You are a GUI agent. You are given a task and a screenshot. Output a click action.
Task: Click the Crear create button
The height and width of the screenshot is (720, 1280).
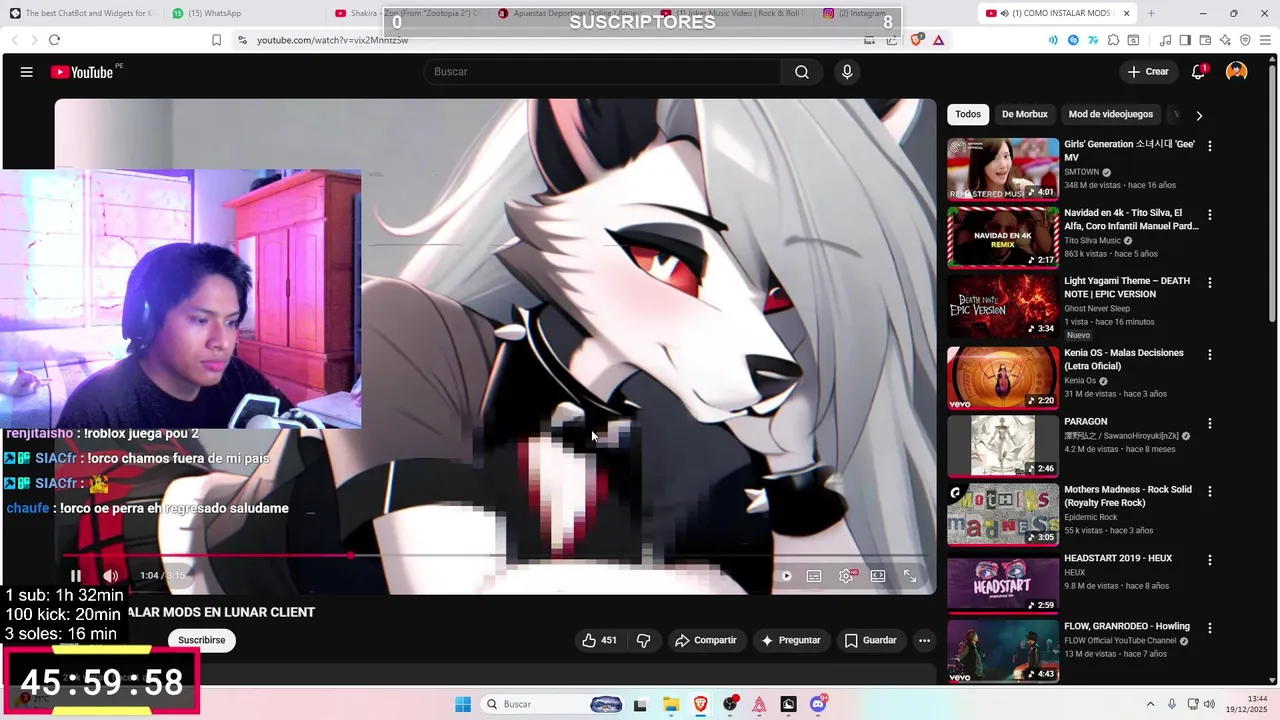click(1148, 72)
